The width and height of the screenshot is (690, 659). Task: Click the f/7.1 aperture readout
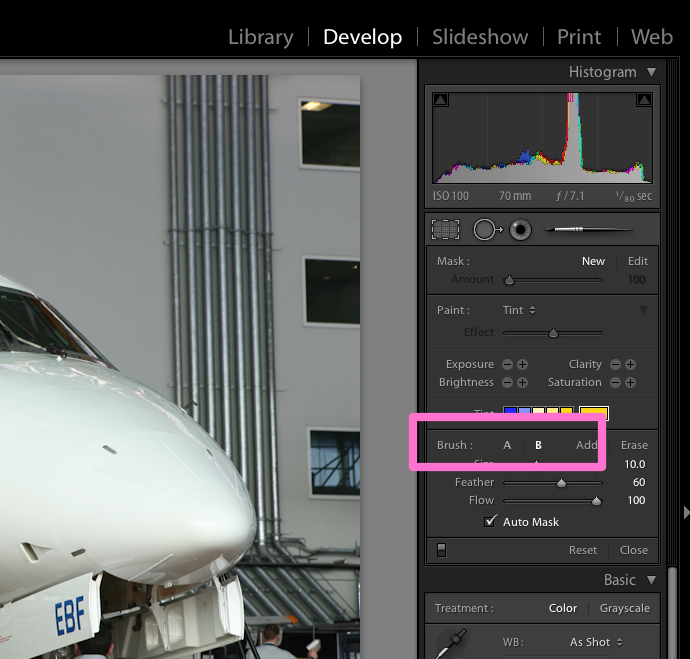pos(570,196)
